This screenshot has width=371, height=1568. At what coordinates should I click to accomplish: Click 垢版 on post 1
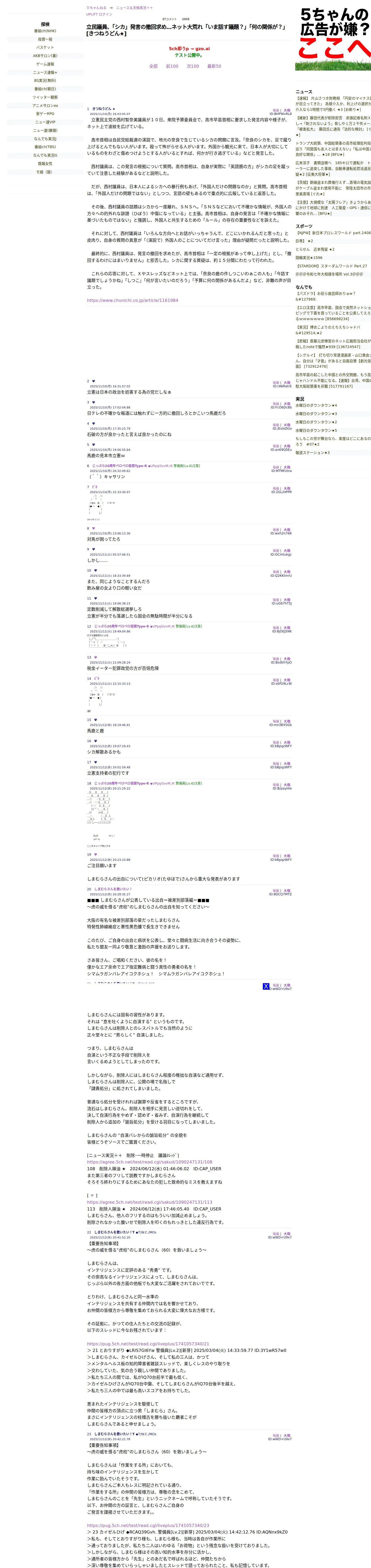click(x=276, y=111)
